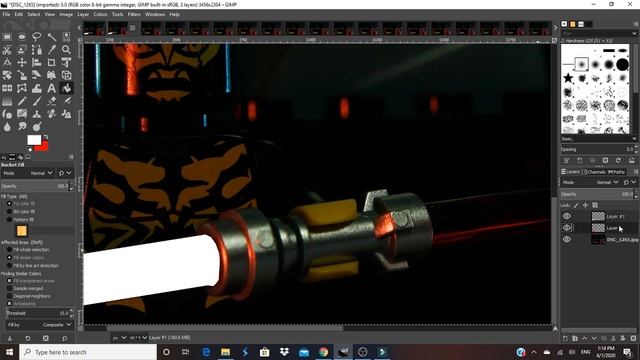Open Chrome from the Windows taskbar
This screenshot has height=360, width=640.
323,352
